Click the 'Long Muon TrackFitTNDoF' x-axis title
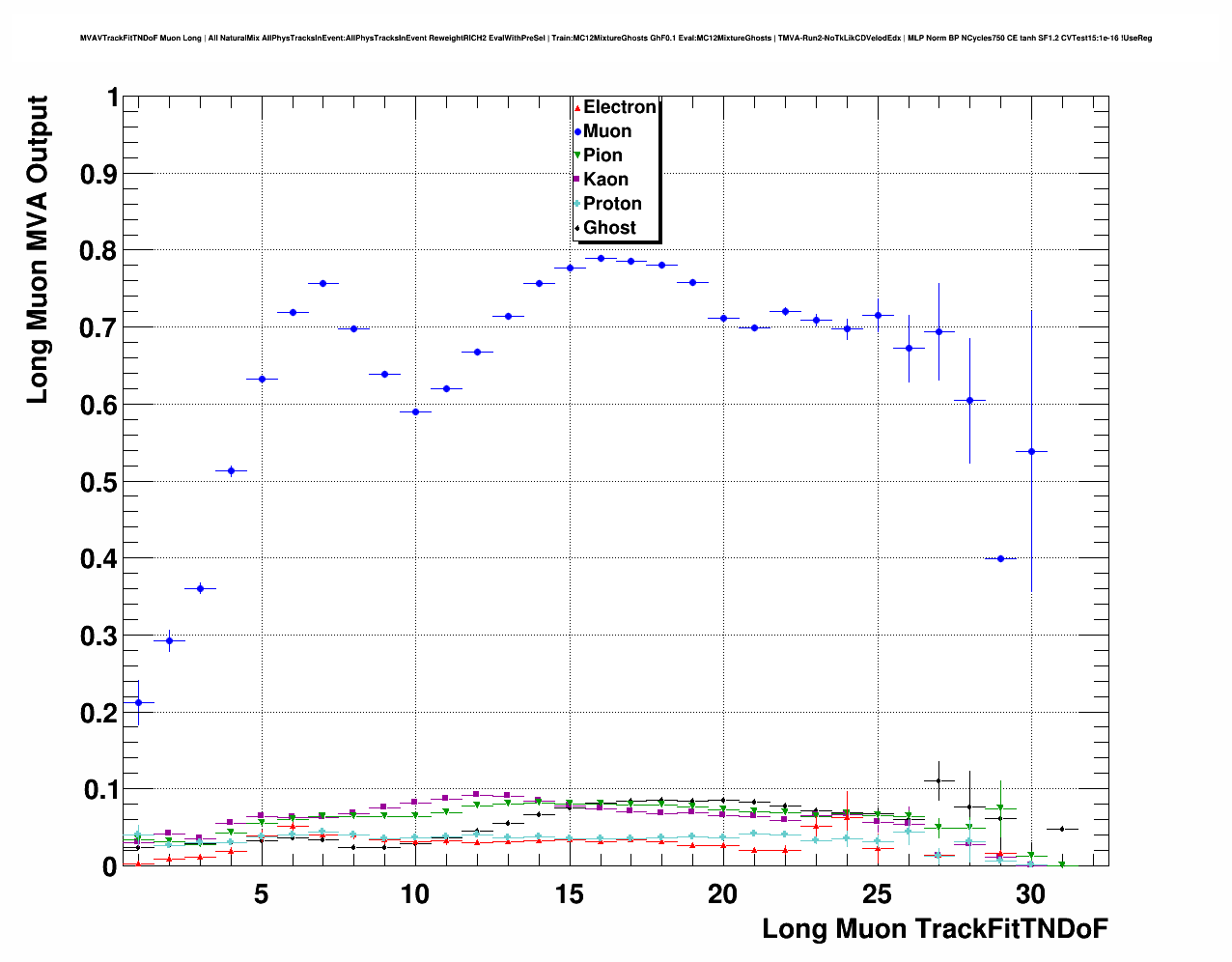The image size is (1232, 962). [x=934, y=929]
